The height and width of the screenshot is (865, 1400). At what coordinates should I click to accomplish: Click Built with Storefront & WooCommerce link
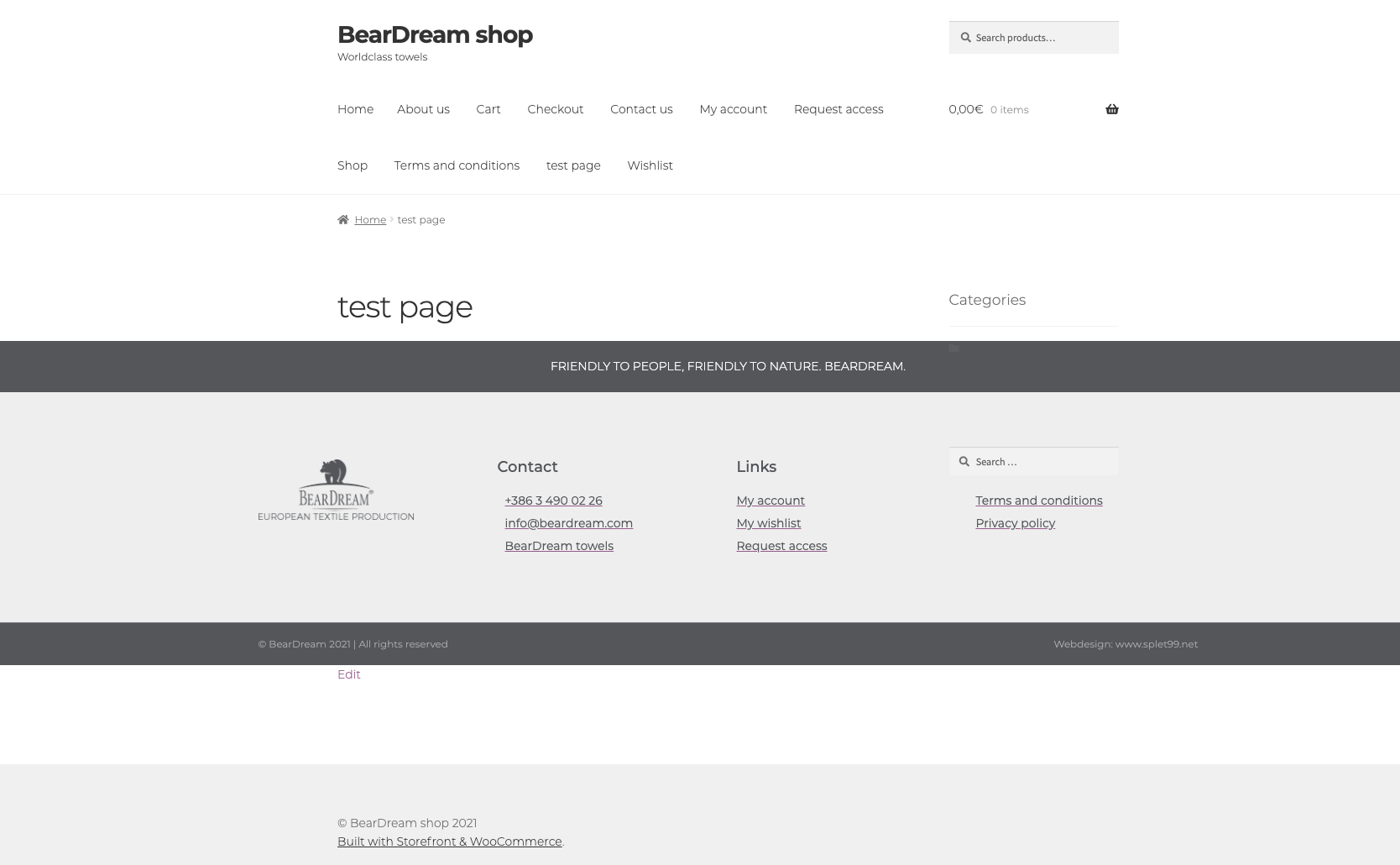tap(450, 841)
